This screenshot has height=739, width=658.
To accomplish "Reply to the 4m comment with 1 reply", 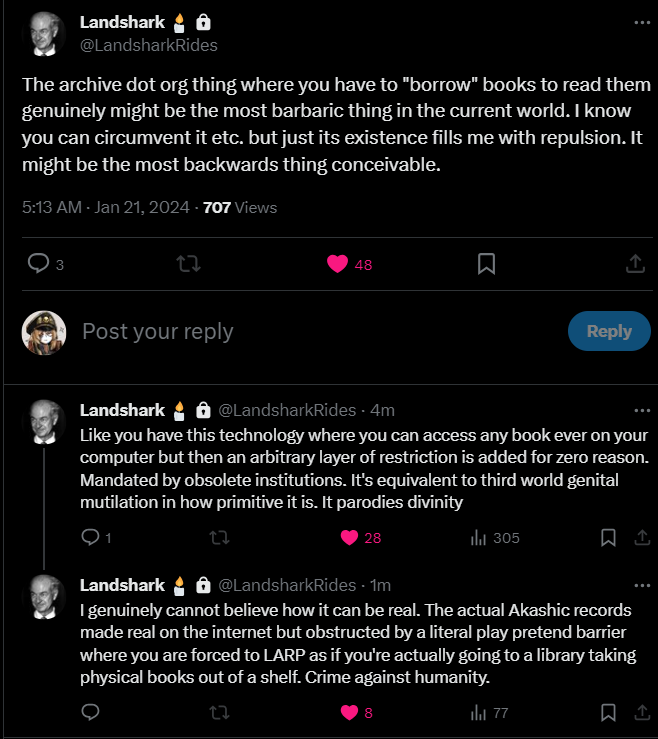I will (x=96, y=537).
